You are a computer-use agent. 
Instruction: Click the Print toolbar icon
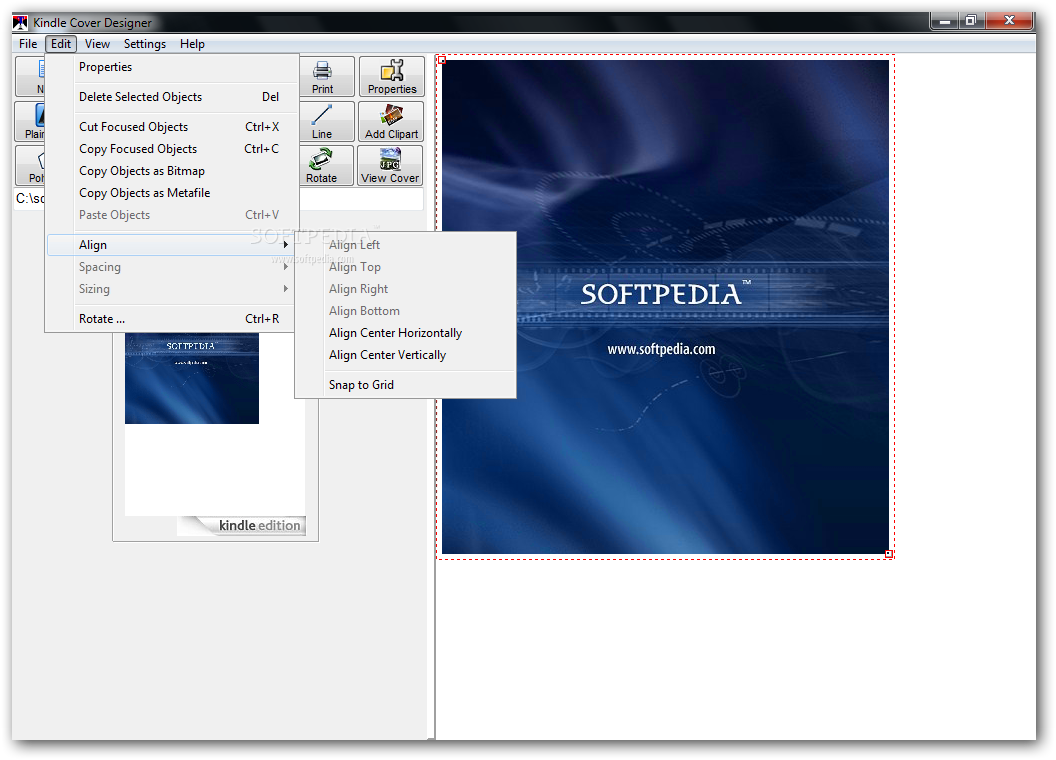[x=323, y=76]
